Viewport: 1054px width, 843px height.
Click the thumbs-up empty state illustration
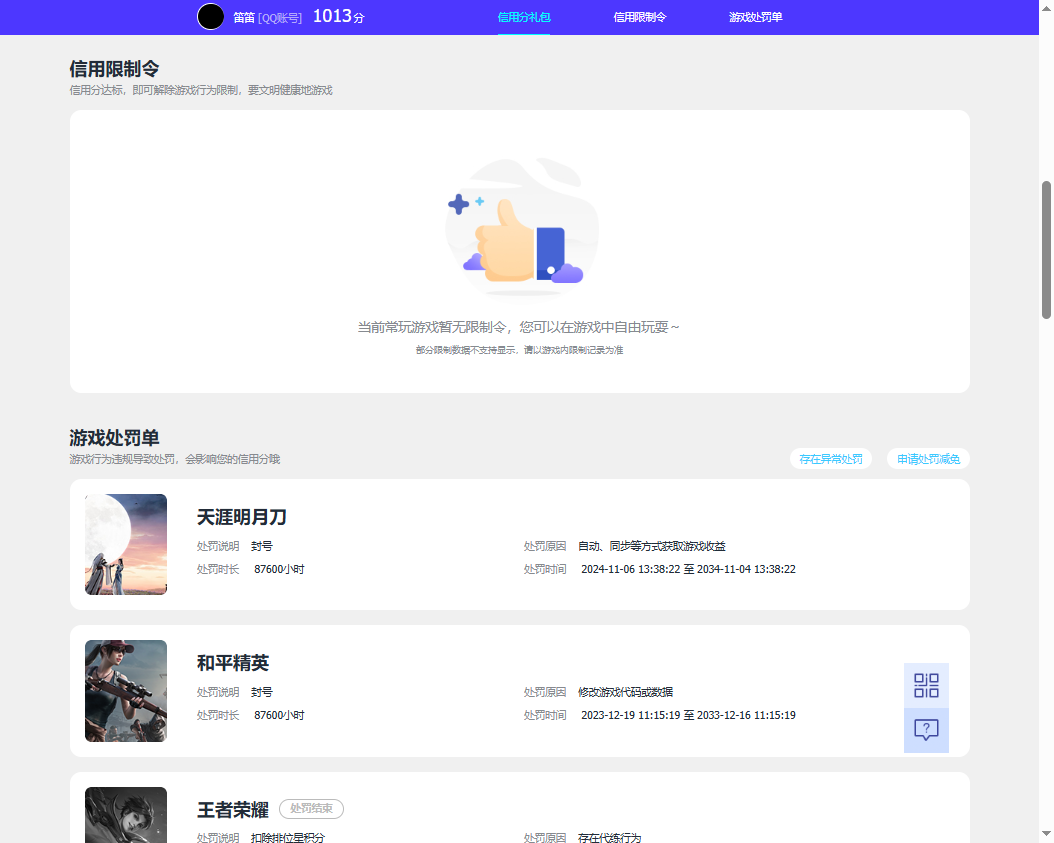tap(520, 227)
